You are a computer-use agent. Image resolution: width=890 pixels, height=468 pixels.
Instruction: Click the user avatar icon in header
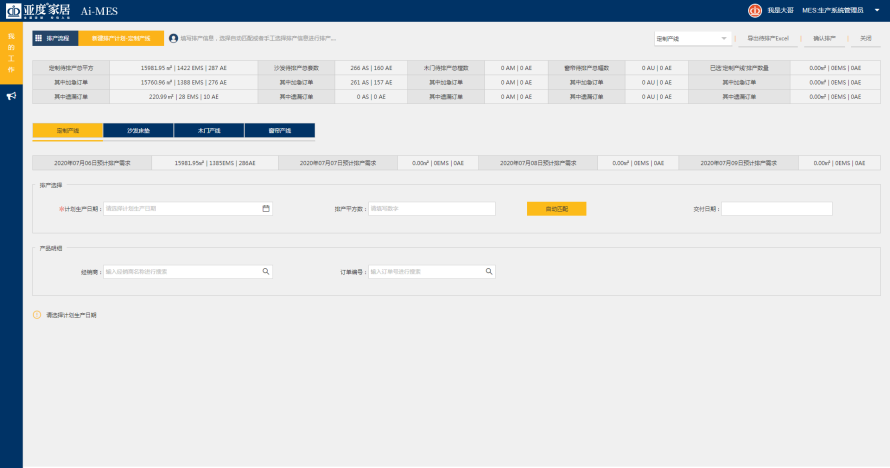point(754,10)
